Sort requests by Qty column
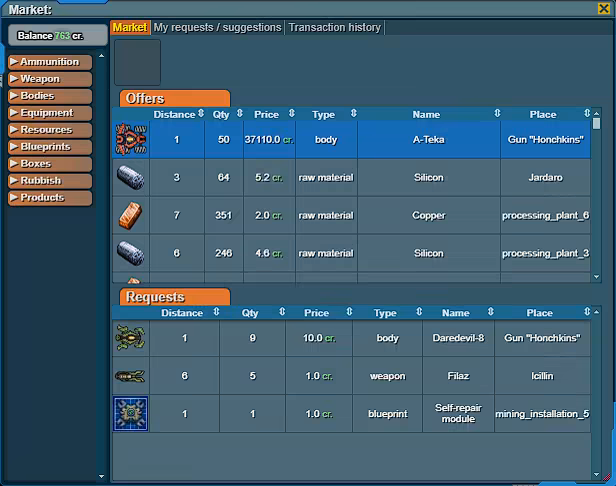Image resolution: width=616 pixels, height=486 pixels. [x=250, y=313]
